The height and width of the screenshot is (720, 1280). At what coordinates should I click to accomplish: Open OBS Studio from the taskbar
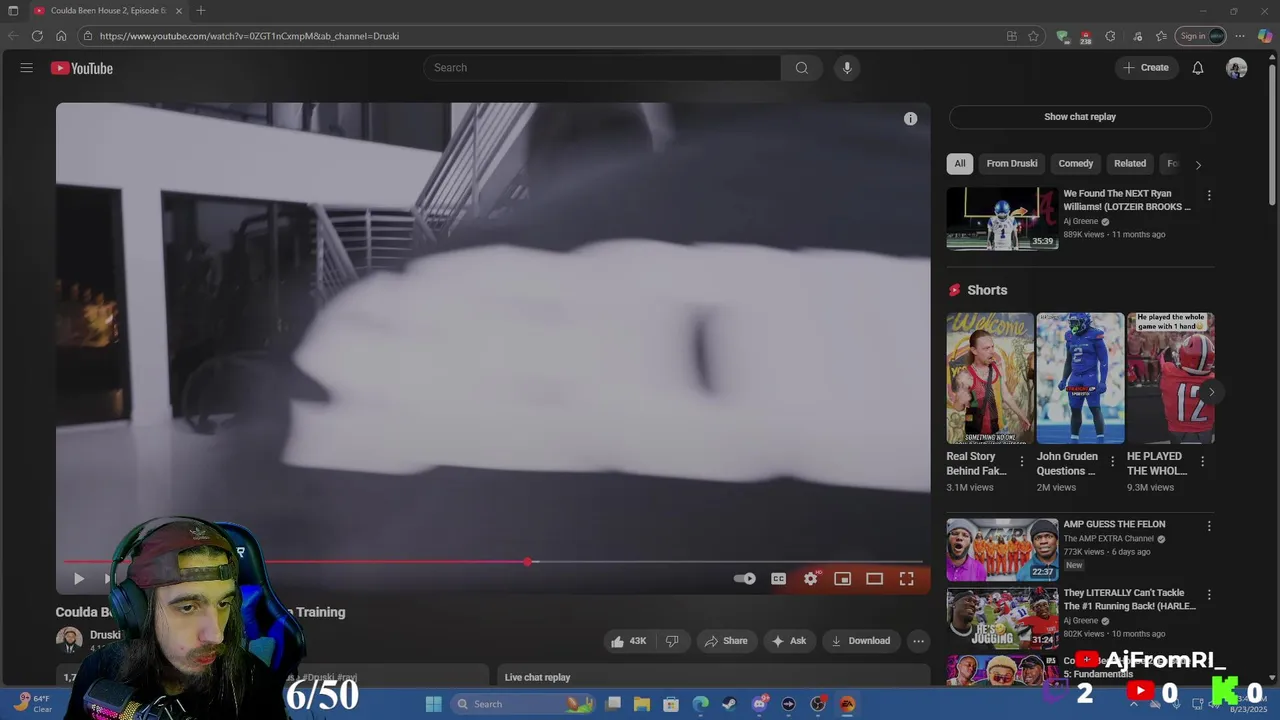(x=818, y=704)
